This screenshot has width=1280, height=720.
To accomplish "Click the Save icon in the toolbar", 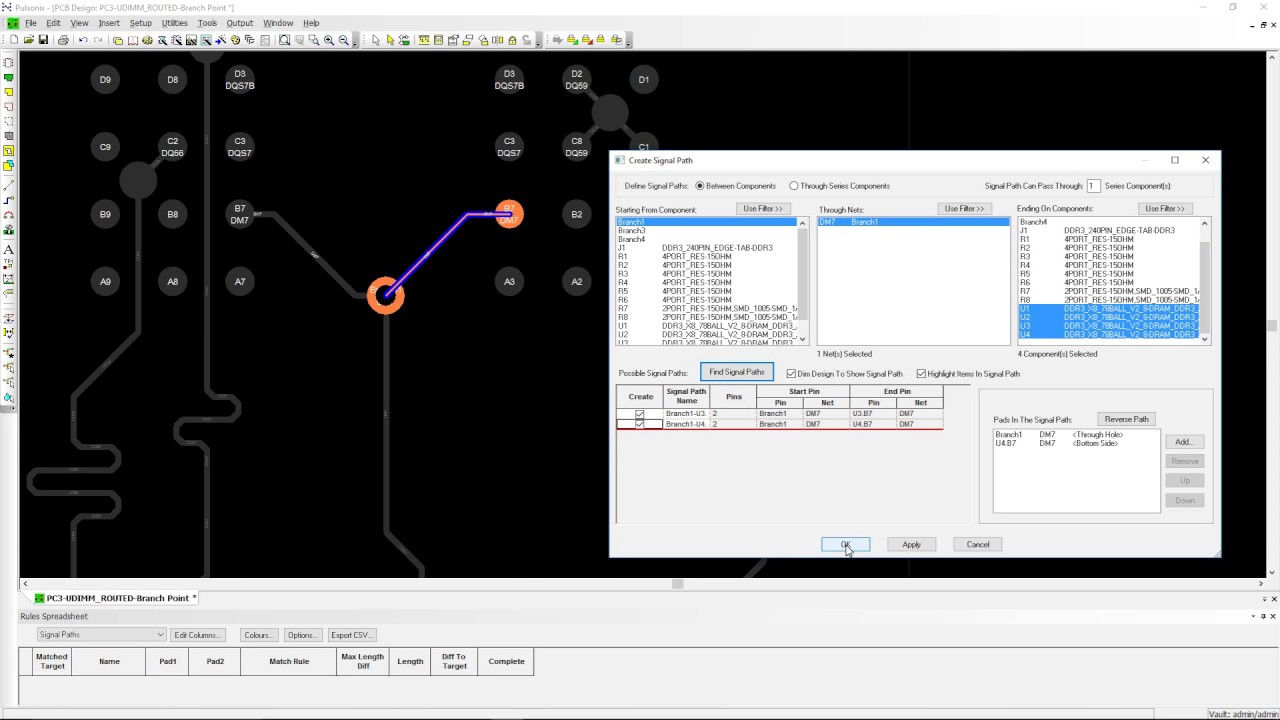I will 43,40.
